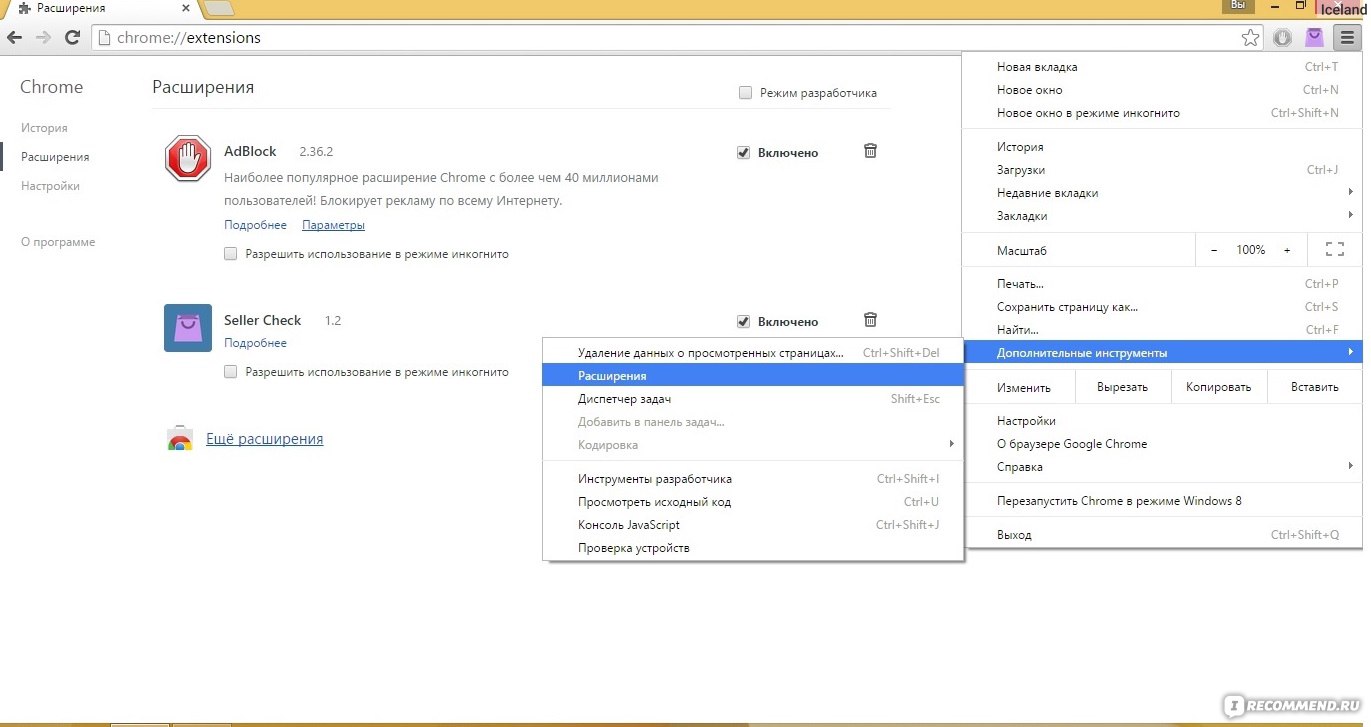Open AdBlock Параметры link
Viewport: 1371px width, 727px height.
333,225
